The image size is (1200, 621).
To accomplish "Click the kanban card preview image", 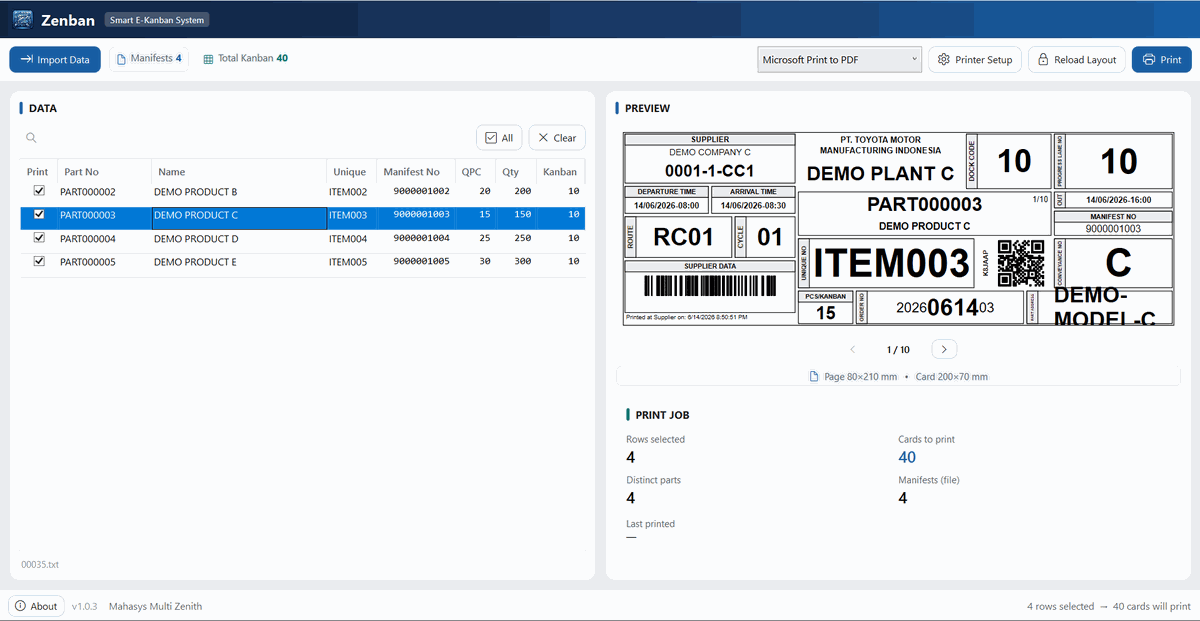I will pos(898,229).
